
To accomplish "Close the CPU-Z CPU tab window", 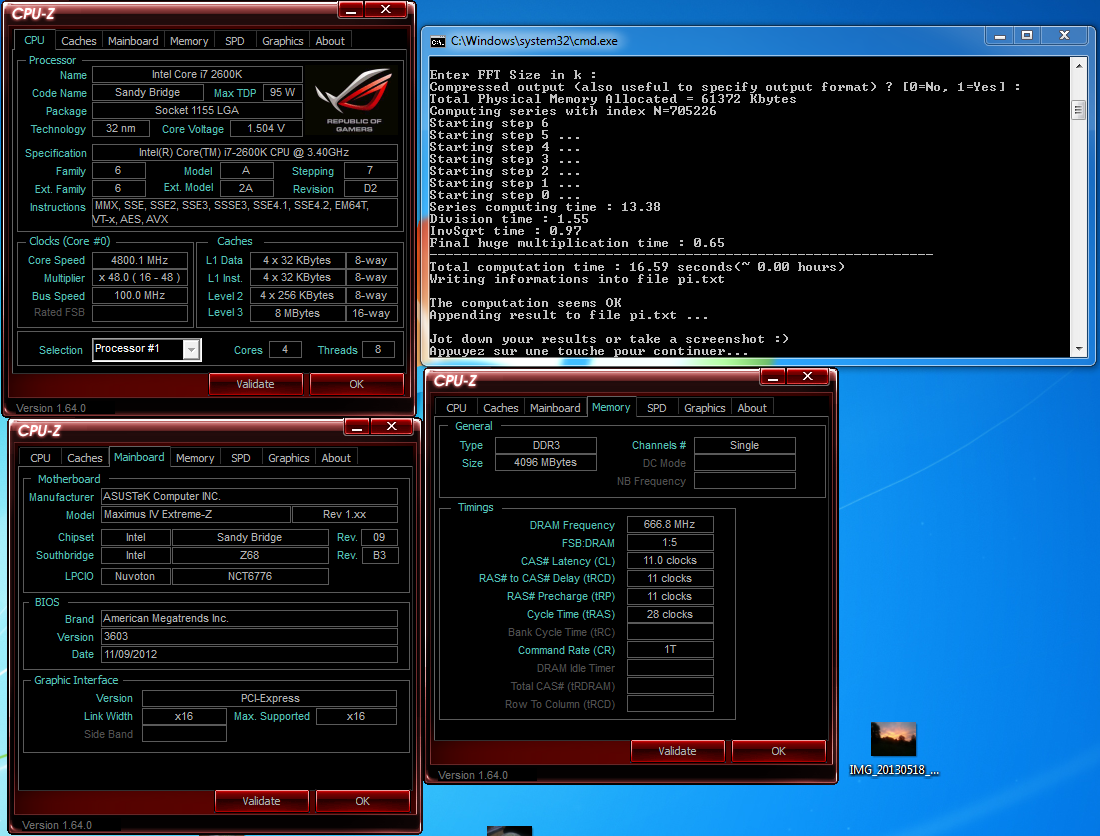I will click(x=385, y=10).
